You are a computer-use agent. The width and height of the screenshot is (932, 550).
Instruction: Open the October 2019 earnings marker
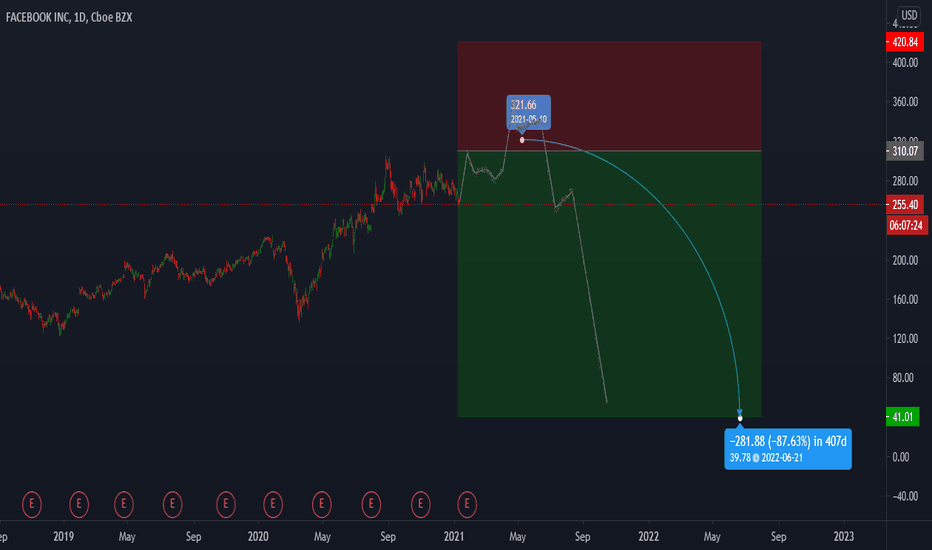point(226,504)
